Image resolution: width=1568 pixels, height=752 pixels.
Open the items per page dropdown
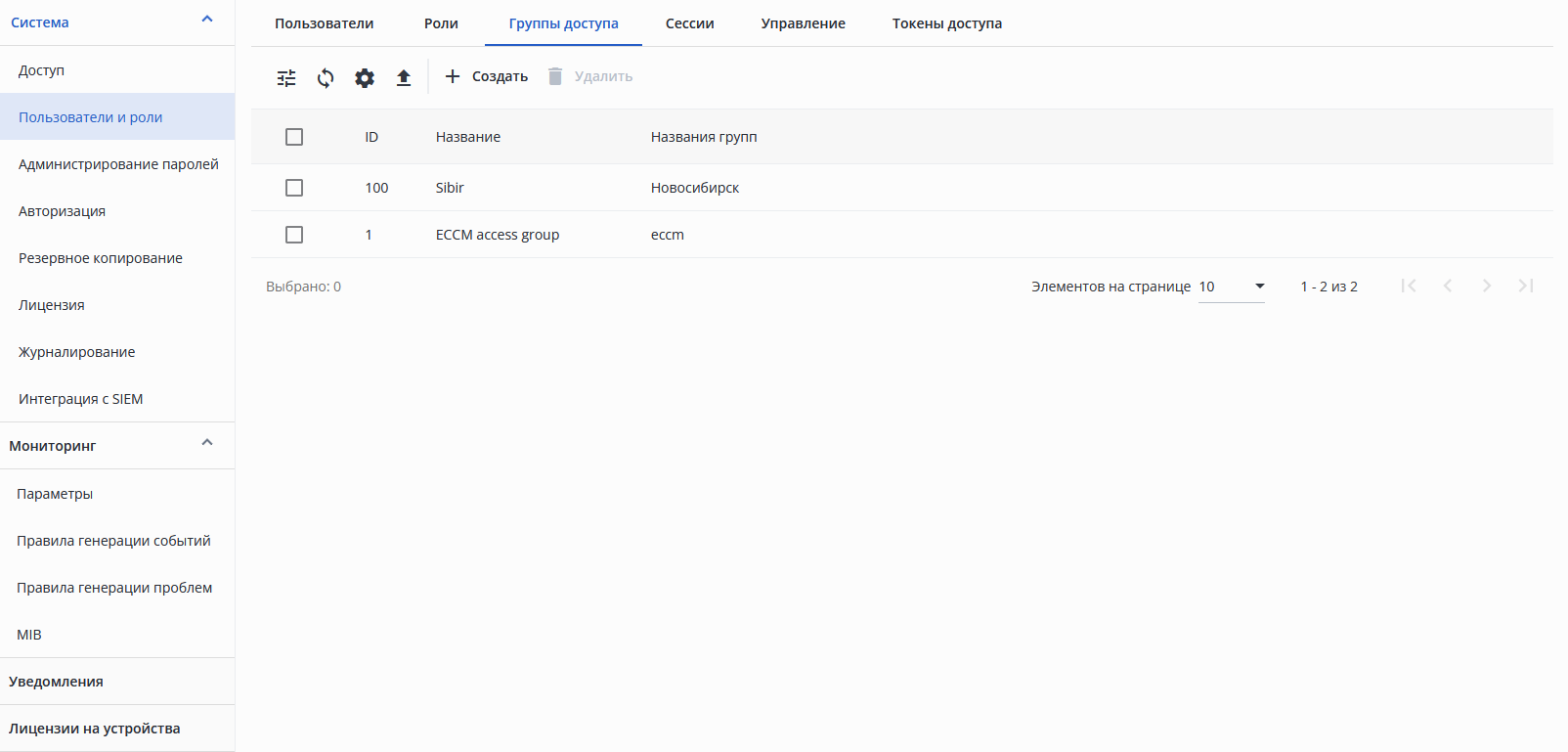point(1232,287)
